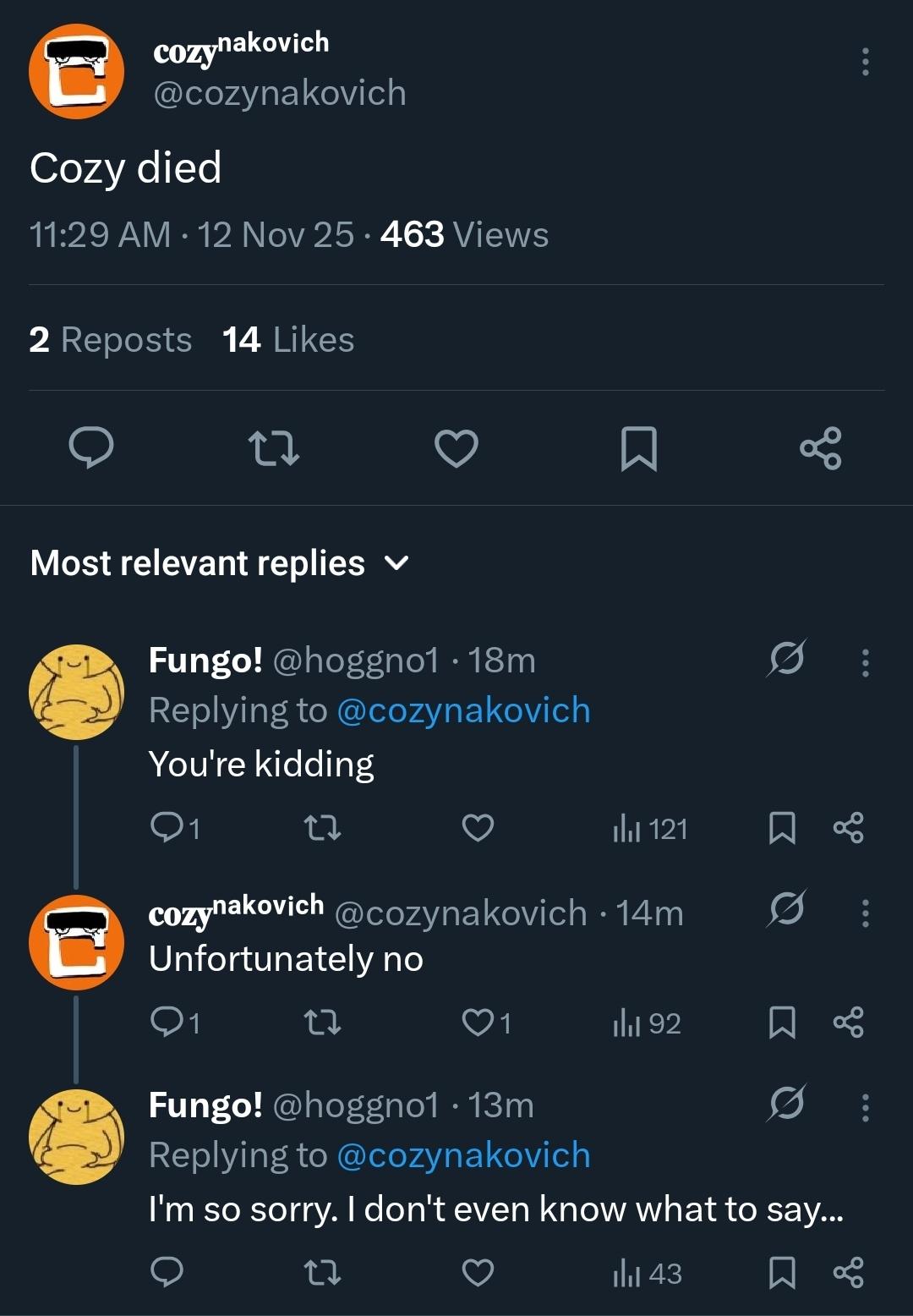Reply to the main "Cozy died" post
The height and width of the screenshot is (1316, 913).
pyautogui.click(x=91, y=447)
